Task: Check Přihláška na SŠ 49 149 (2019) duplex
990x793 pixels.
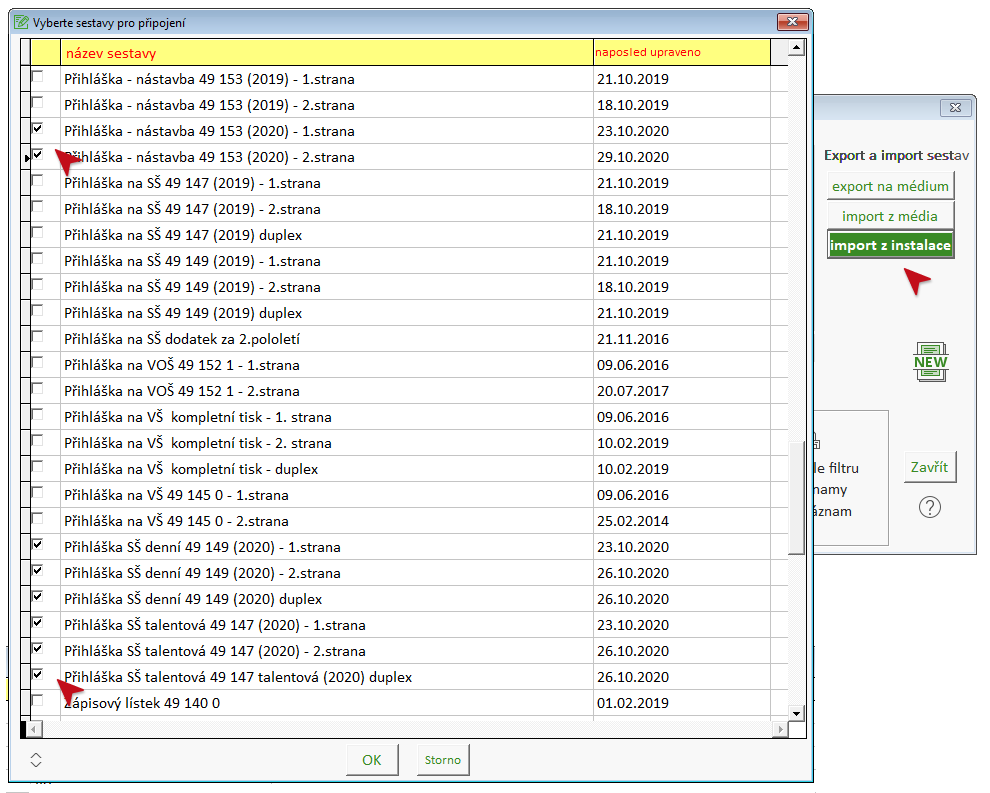Action: (x=38, y=311)
